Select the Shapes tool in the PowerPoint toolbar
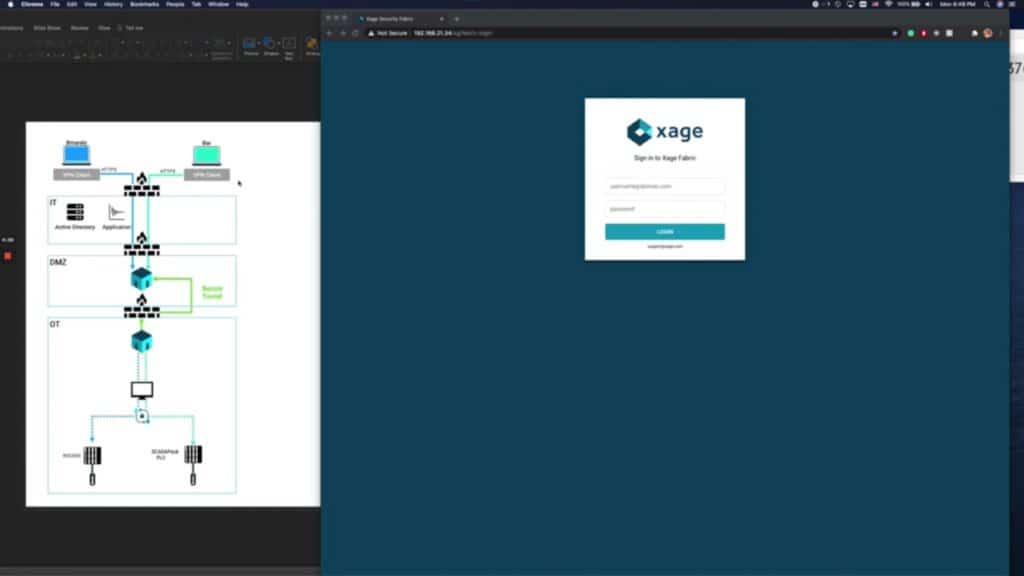1024x576 pixels. click(x=269, y=43)
